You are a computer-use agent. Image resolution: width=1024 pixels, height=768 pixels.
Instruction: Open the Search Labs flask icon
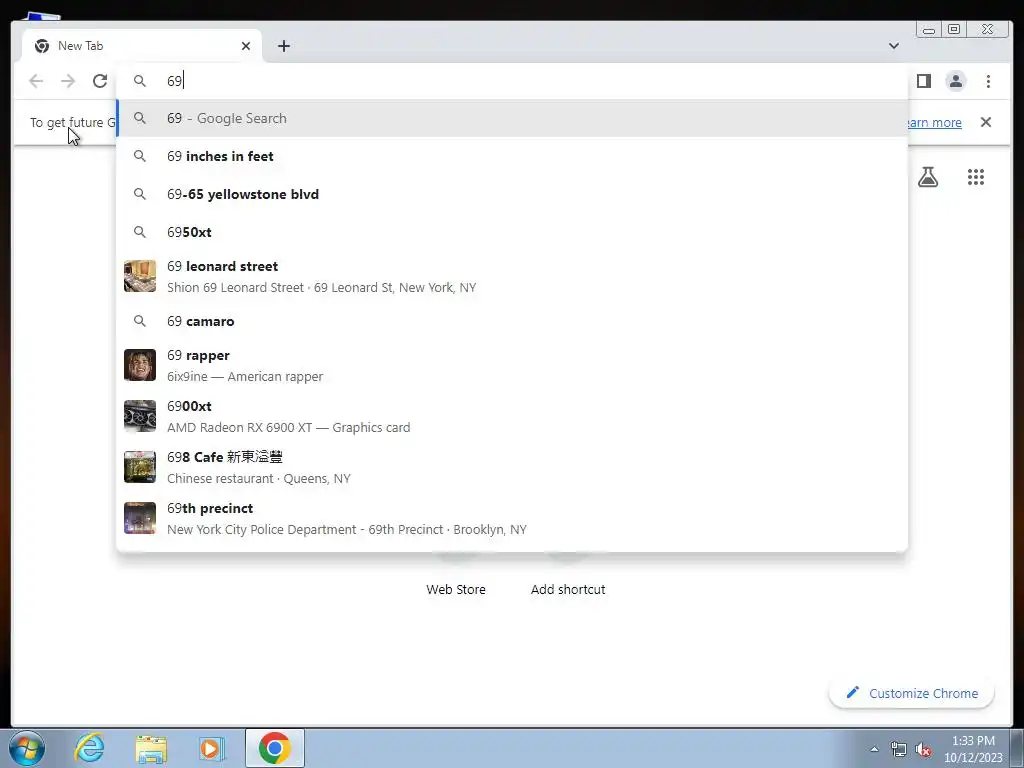coord(927,177)
